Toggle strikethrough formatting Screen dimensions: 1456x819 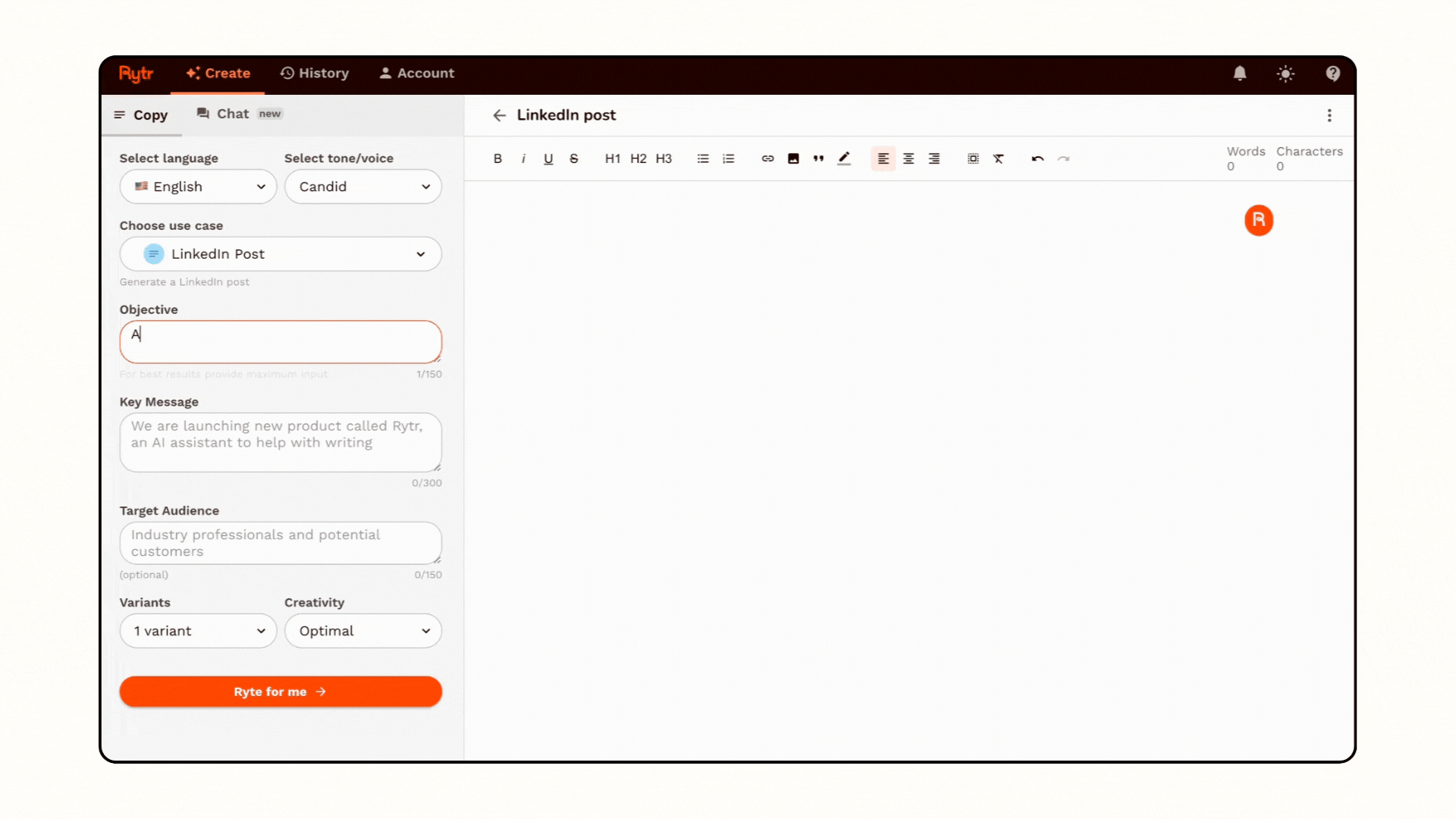[x=574, y=158]
